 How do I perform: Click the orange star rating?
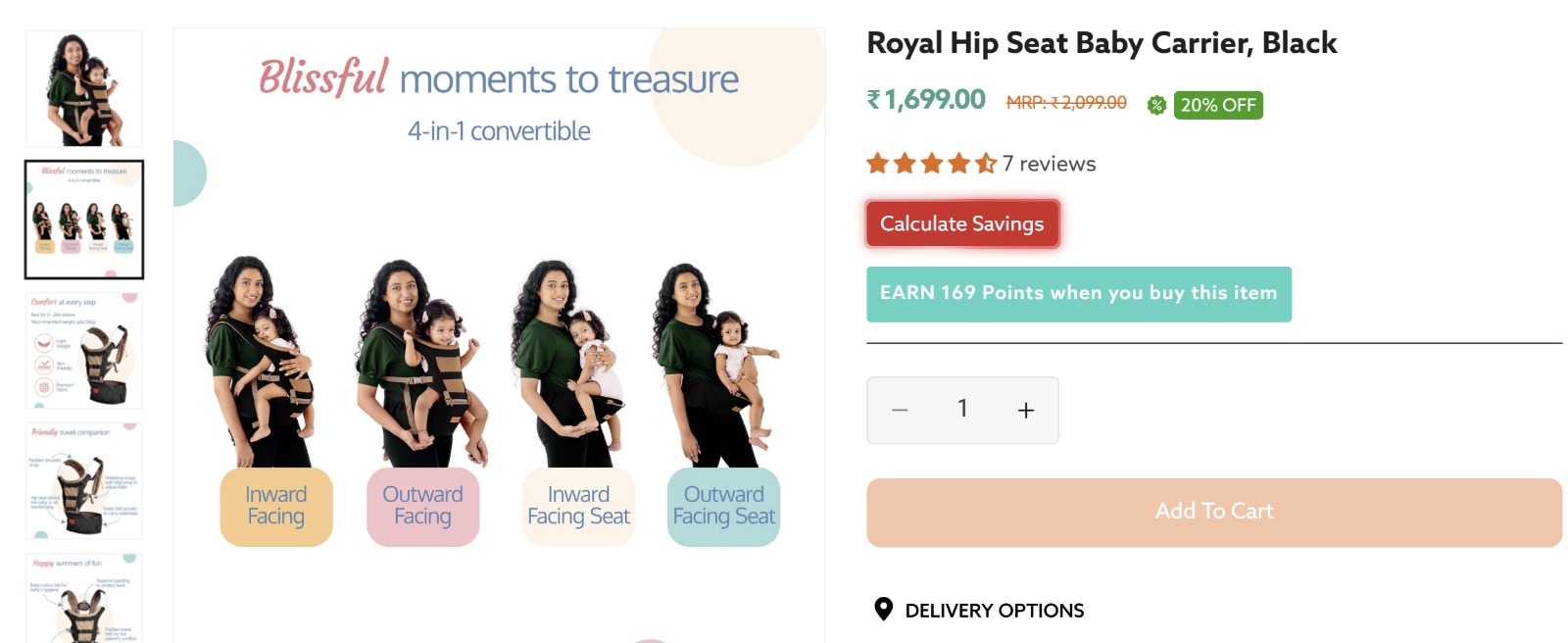(x=931, y=164)
